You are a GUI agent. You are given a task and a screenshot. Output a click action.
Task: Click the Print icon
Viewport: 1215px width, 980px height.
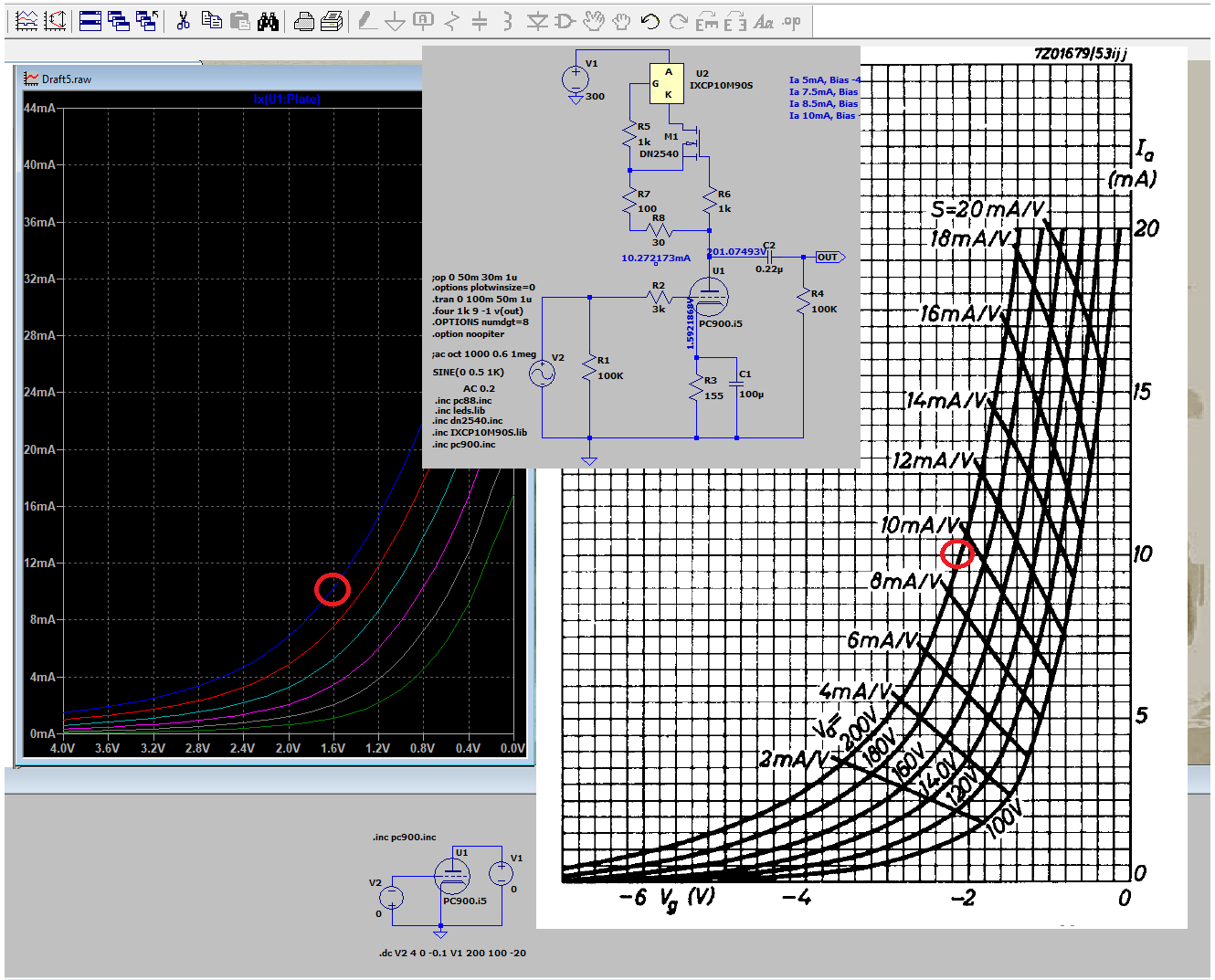tap(332, 20)
